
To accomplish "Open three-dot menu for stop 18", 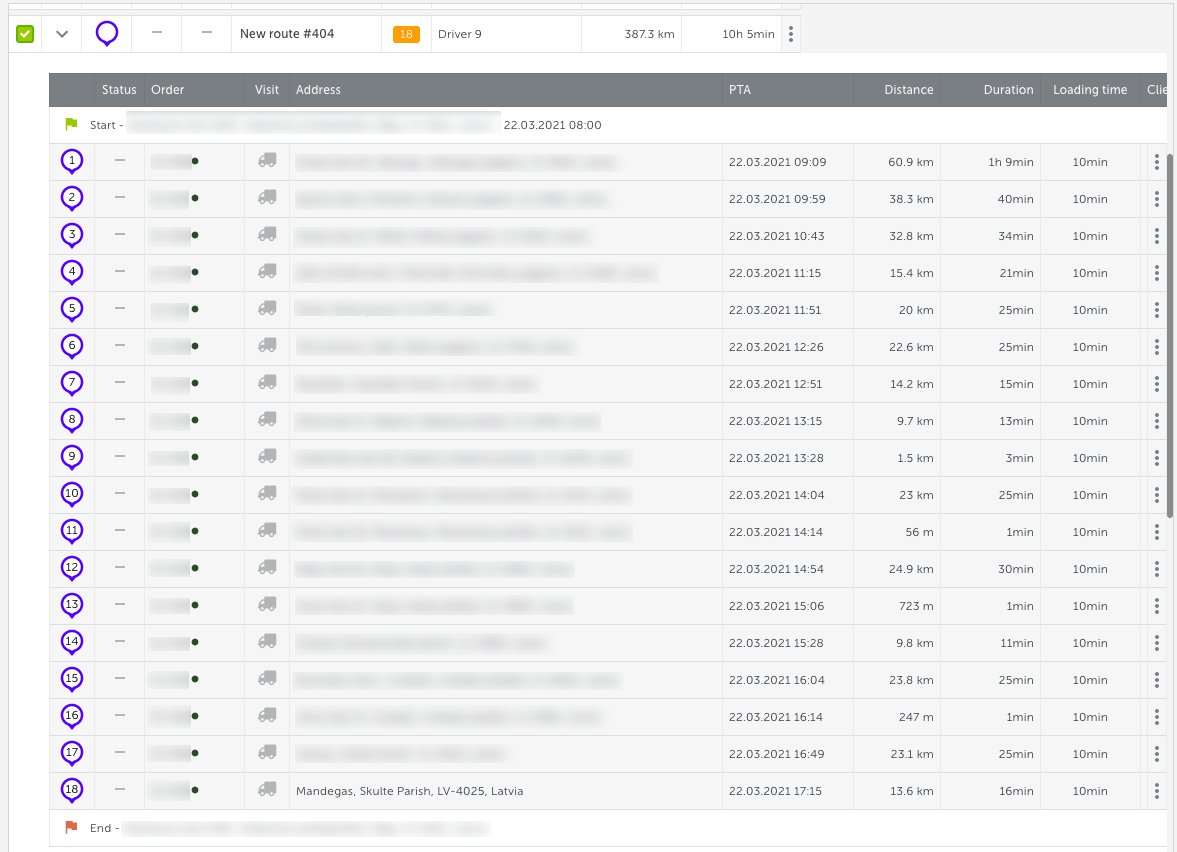I will click(1156, 791).
